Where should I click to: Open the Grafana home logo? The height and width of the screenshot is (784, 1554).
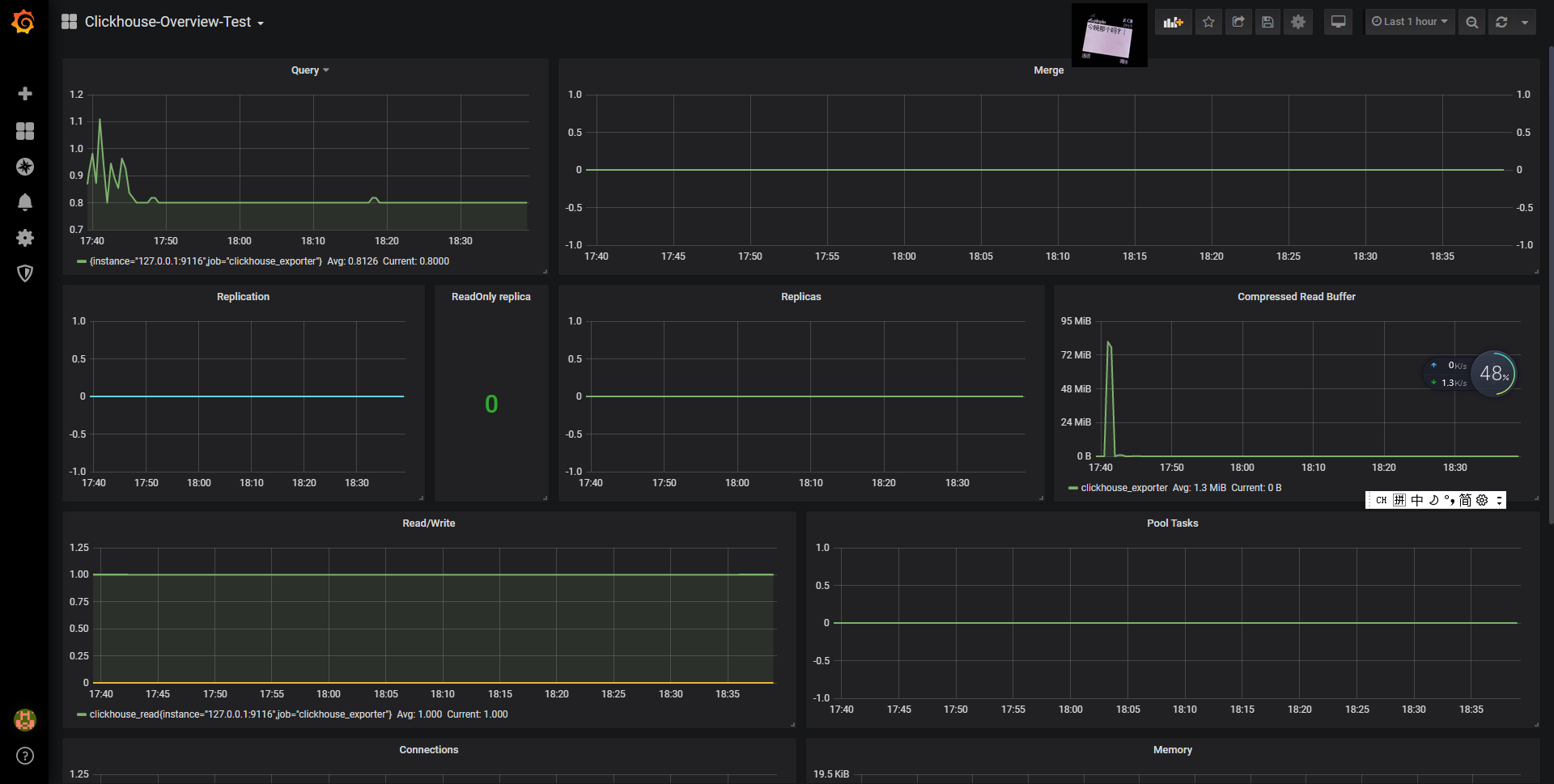(23, 22)
